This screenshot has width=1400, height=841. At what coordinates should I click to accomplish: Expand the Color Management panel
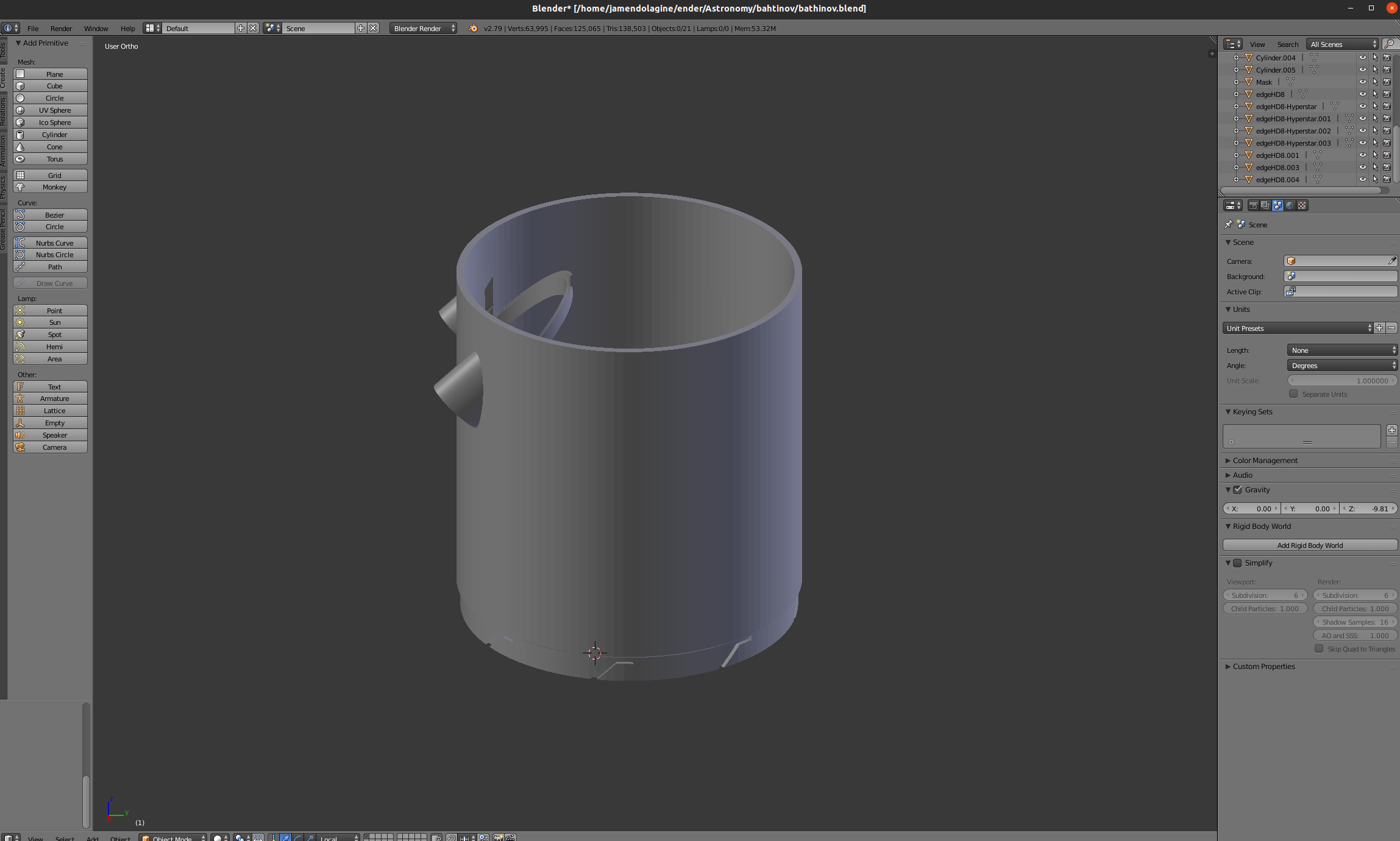1265,460
